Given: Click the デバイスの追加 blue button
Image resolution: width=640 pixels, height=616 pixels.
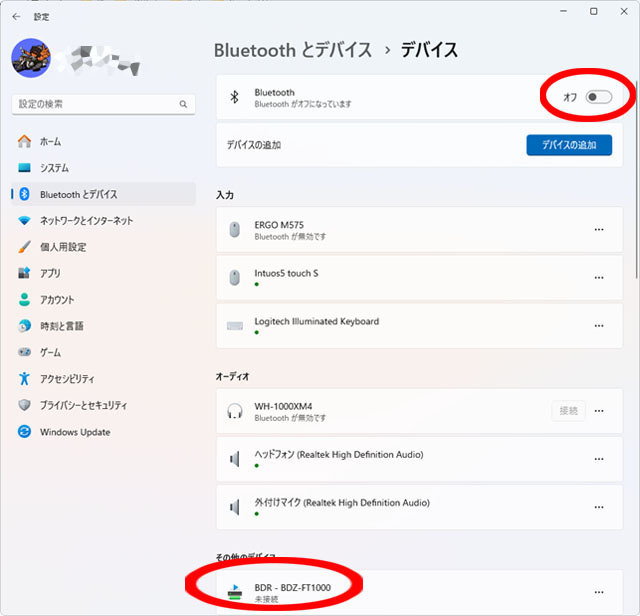Looking at the screenshot, I should pyautogui.click(x=569, y=145).
